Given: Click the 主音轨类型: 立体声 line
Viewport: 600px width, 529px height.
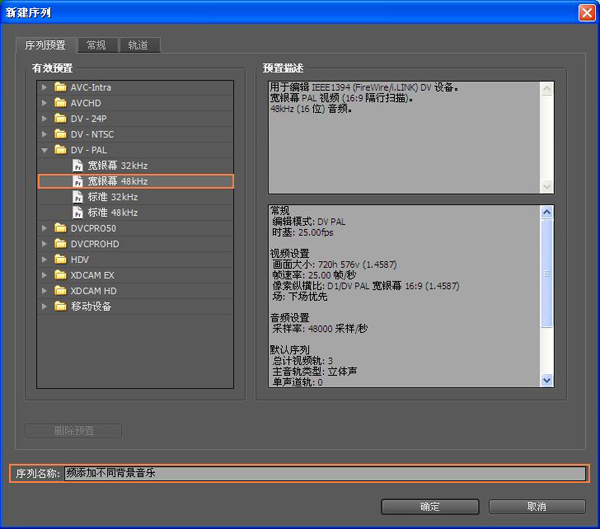Looking at the screenshot, I should [x=315, y=371].
